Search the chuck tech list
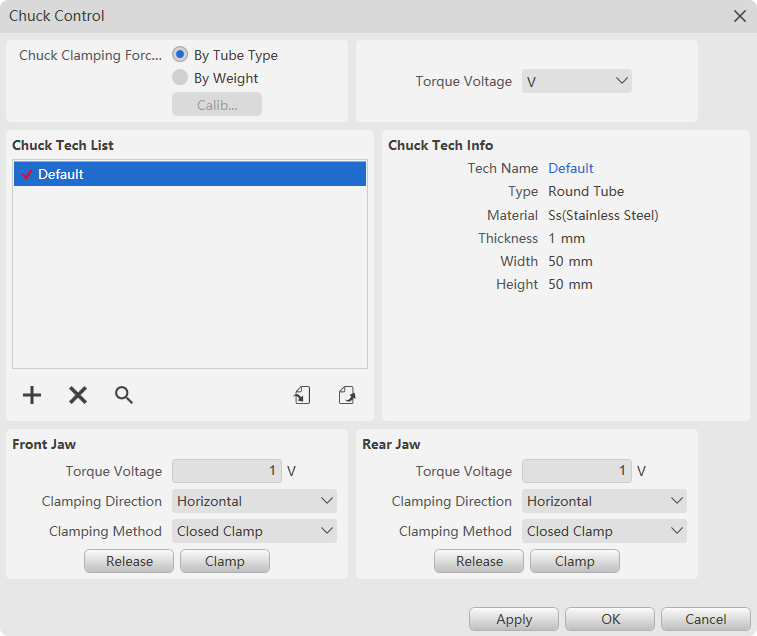 (124, 395)
